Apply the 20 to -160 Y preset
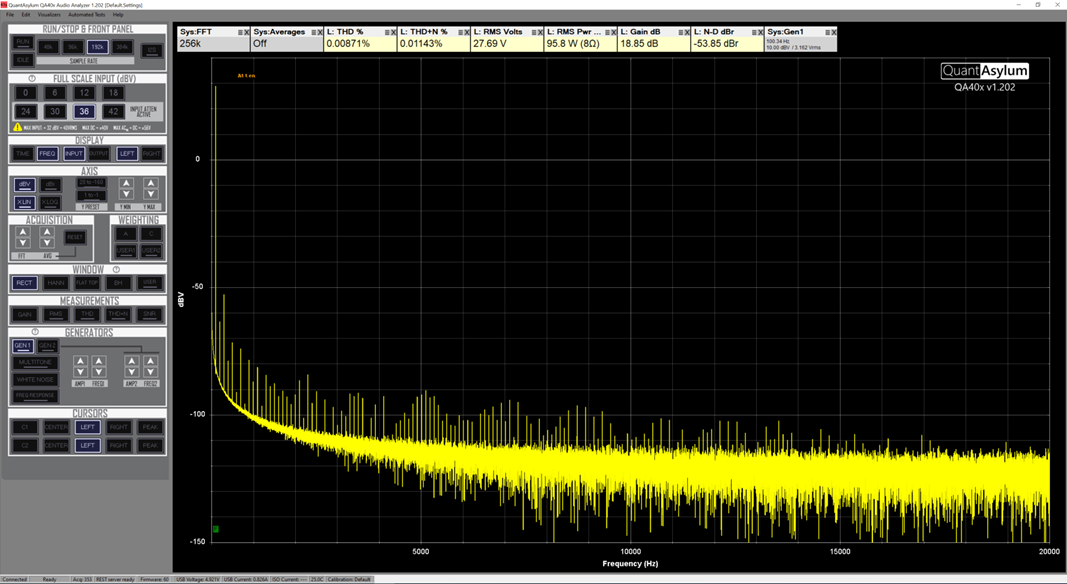The height and width of the screenshot is (584, 1067). tap(91, 182)
